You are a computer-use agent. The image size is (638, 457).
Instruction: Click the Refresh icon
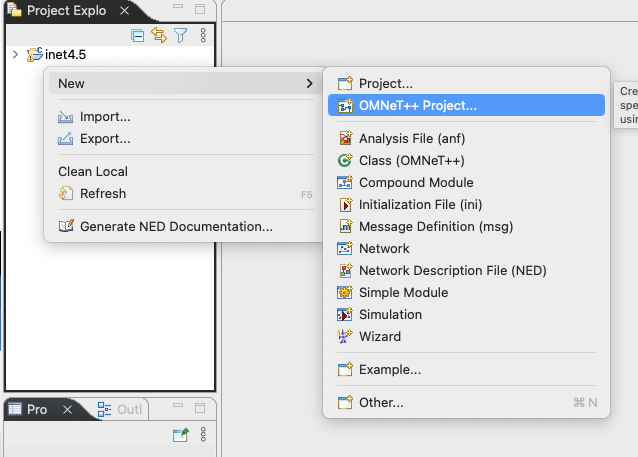[x=66, y=193]
